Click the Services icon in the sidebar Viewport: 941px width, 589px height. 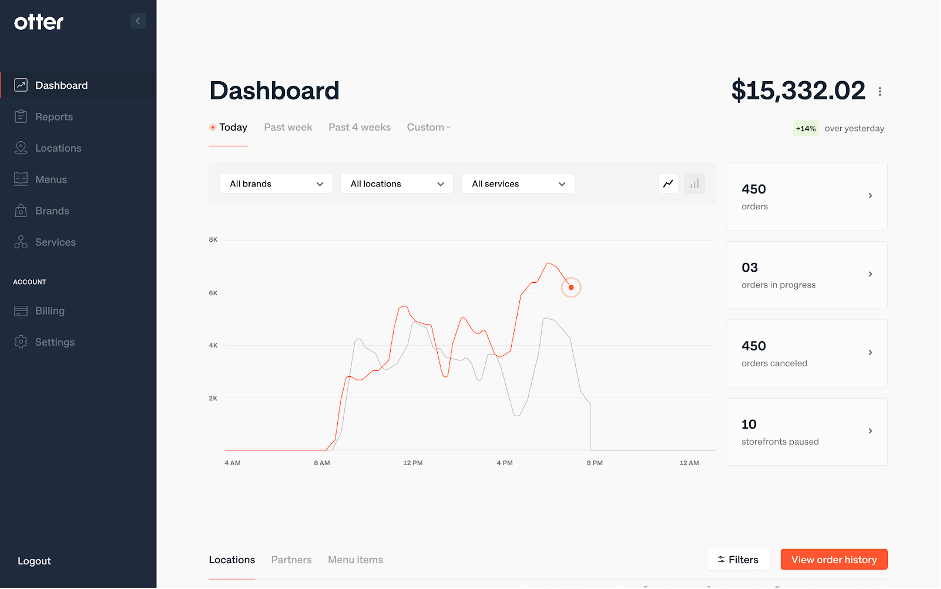click(x=21, y=242)
